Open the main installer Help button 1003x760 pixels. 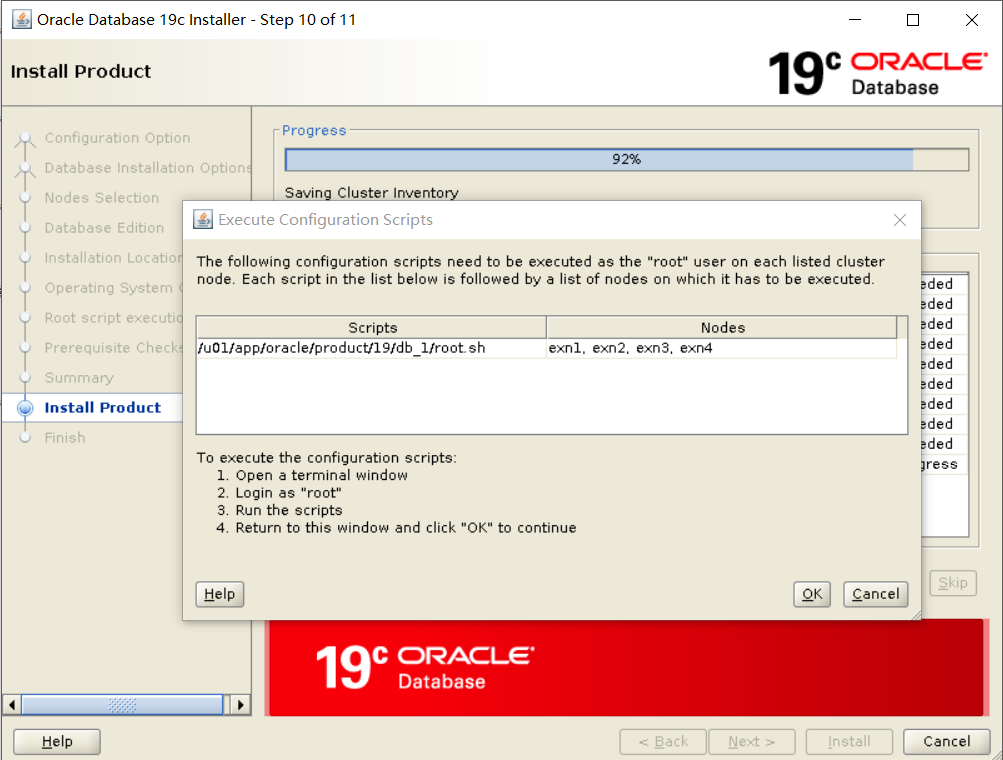[57, 741]
